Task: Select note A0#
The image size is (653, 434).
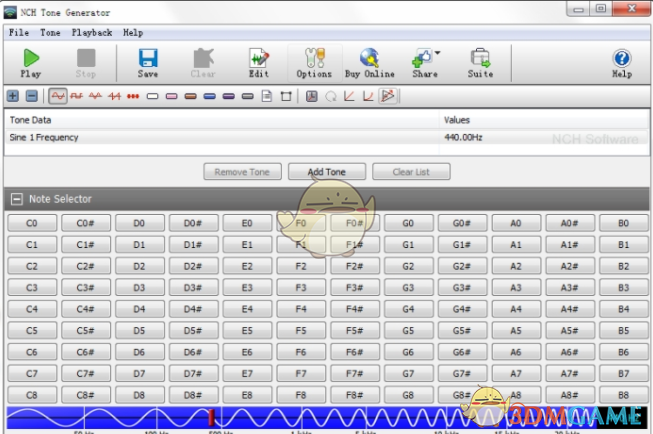Action: [x=570, y=223]
